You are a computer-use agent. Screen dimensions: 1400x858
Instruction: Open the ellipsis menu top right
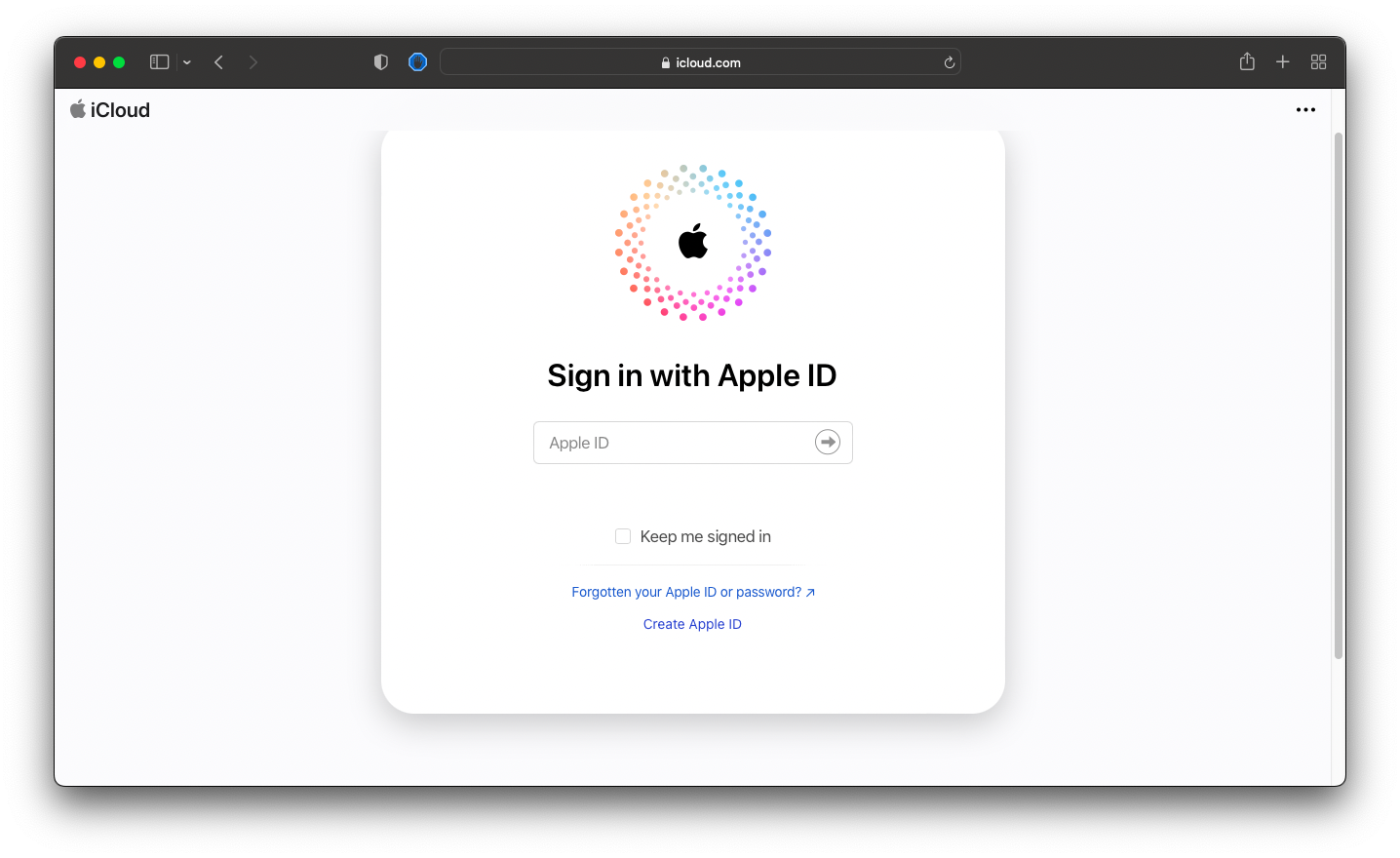coord(1305,109)
